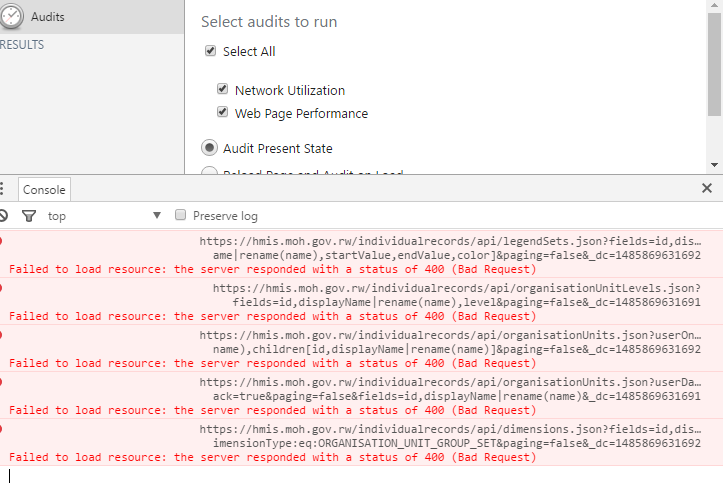This screenshot has height=496, width=723.
Task: Close the console drawer with the X
Action: (x=707, y=188)
